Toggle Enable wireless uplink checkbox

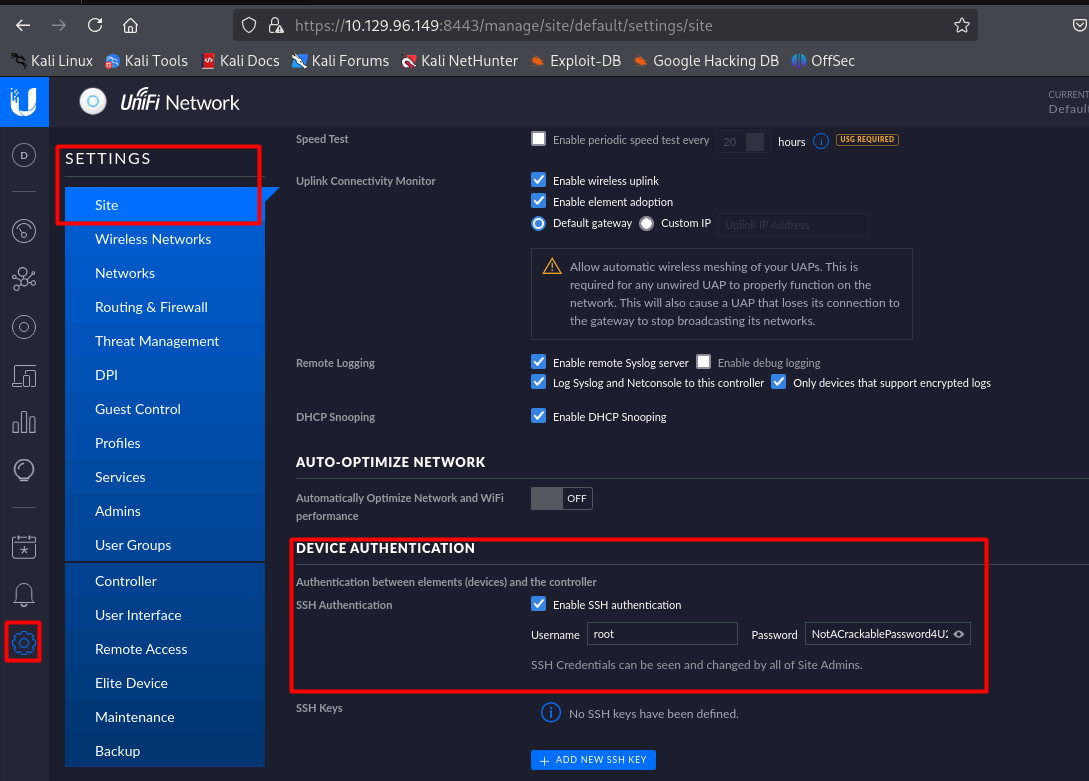point(538,180)
